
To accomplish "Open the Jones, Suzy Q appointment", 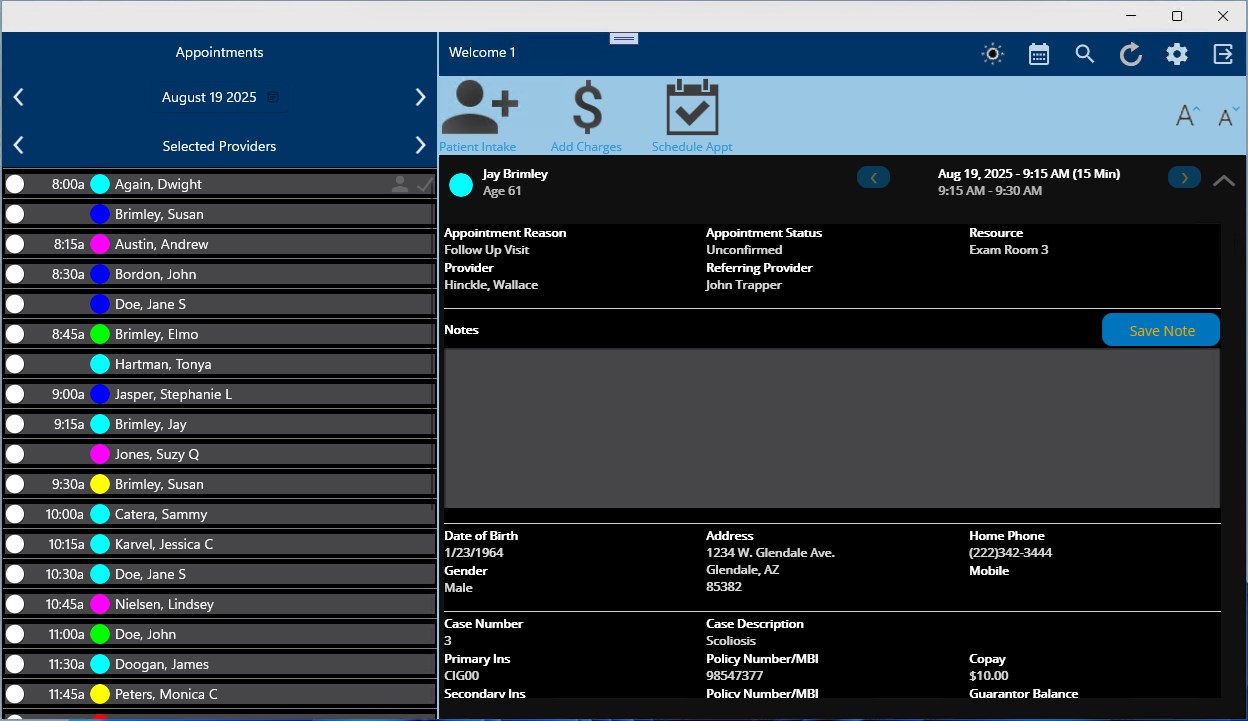I will [219, 454].
